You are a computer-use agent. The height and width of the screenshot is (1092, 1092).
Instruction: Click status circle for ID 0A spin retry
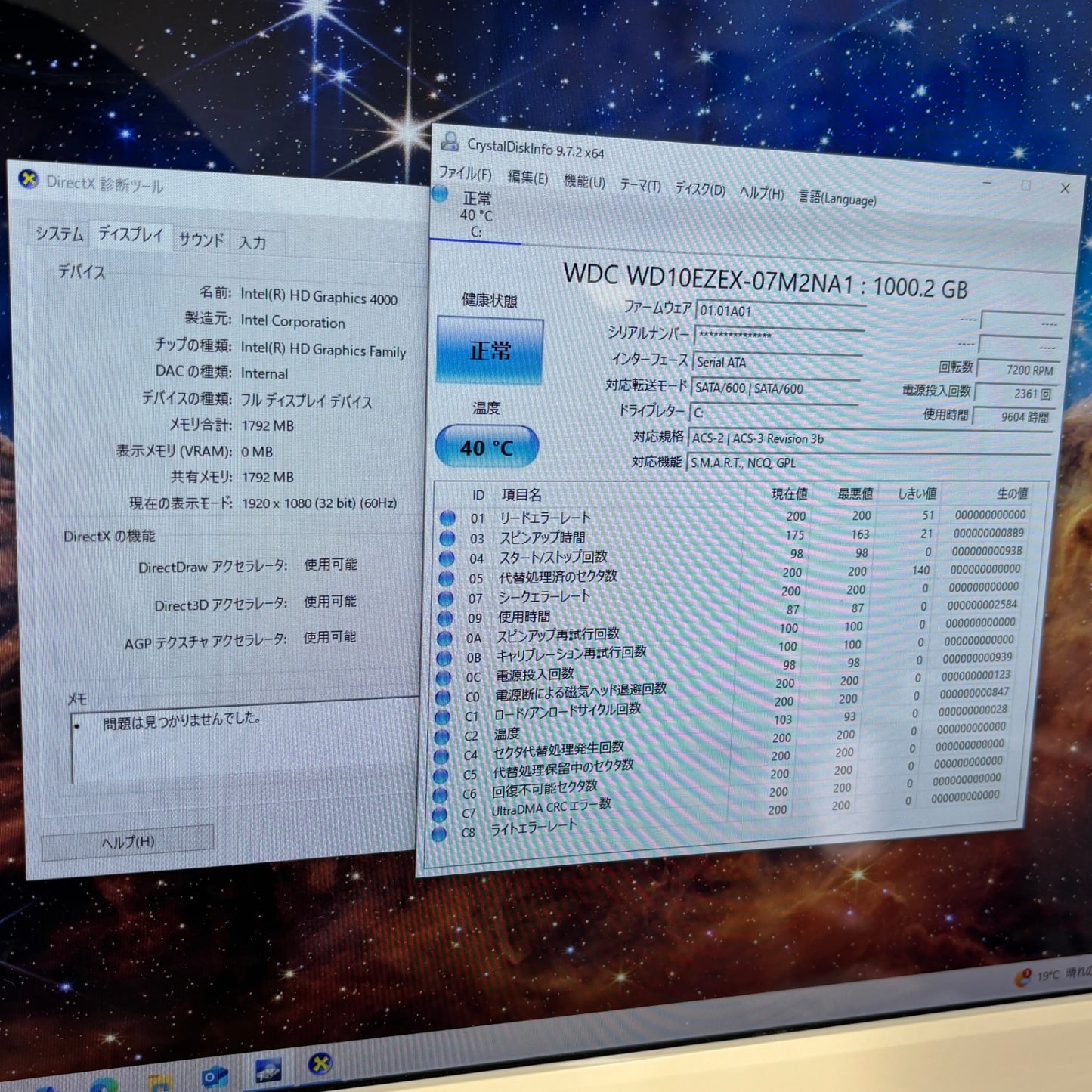[x=444, y=639]
